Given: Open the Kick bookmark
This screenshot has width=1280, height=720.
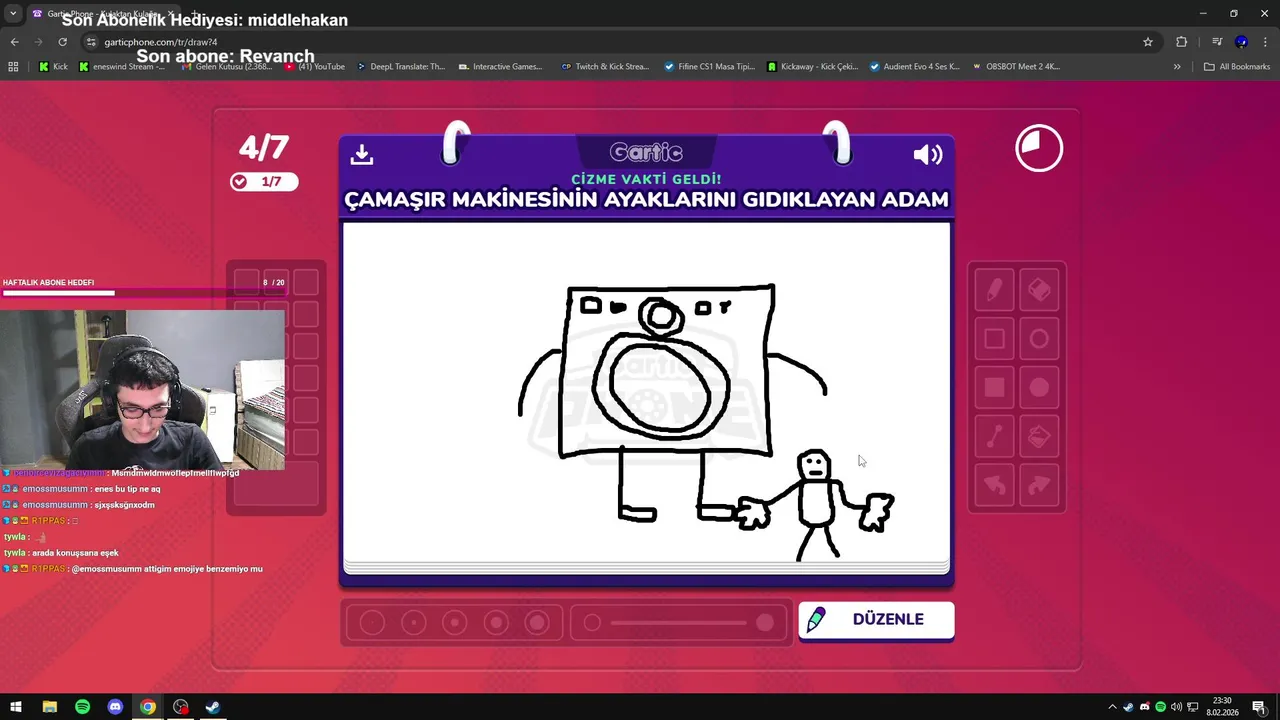Looking at the screenshot, I should tap(53, 67).
